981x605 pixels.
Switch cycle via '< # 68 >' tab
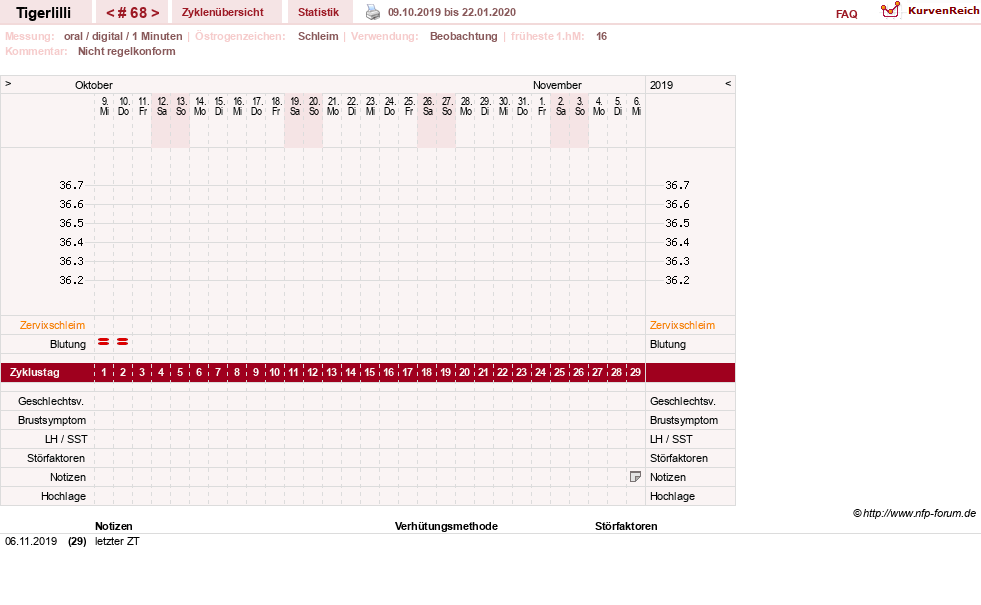(132, 12)
